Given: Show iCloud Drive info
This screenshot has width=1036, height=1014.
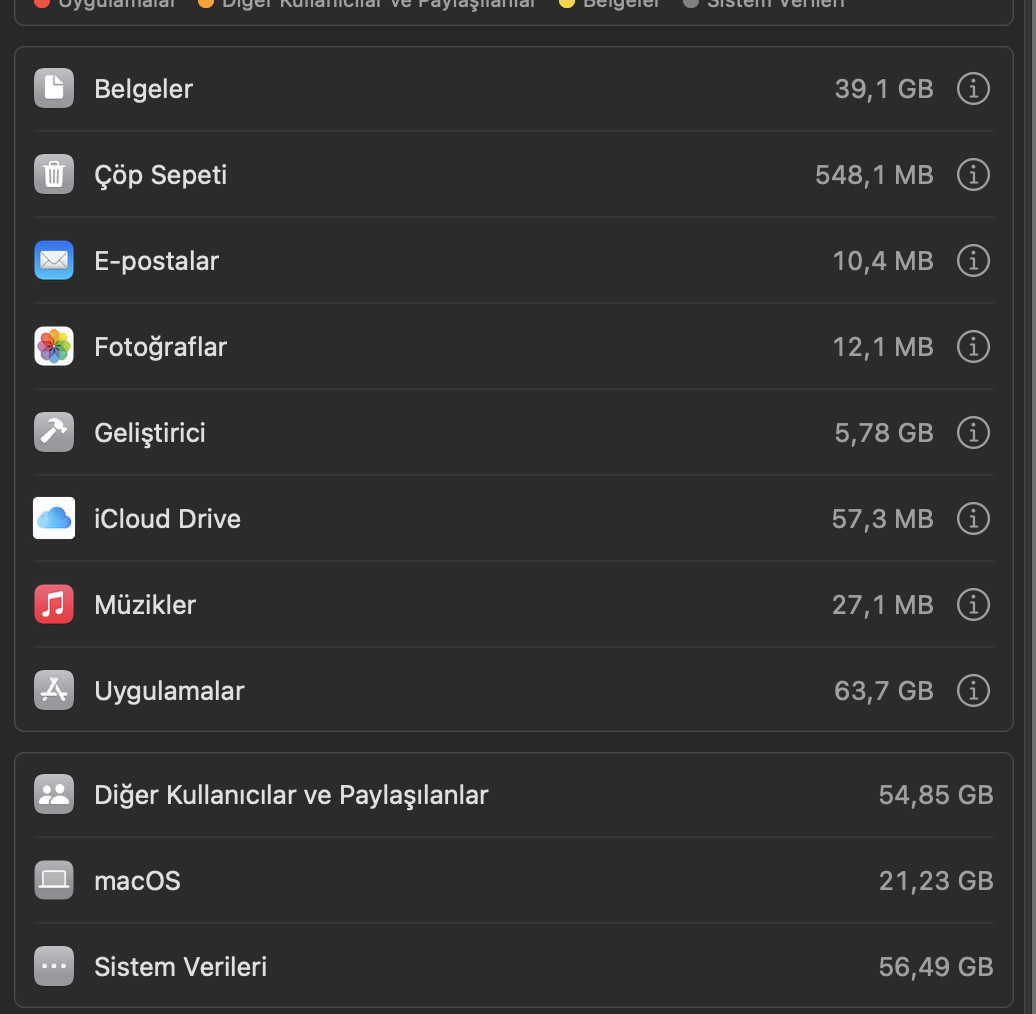Looking at the screenshot, I should tap(973, 519).
